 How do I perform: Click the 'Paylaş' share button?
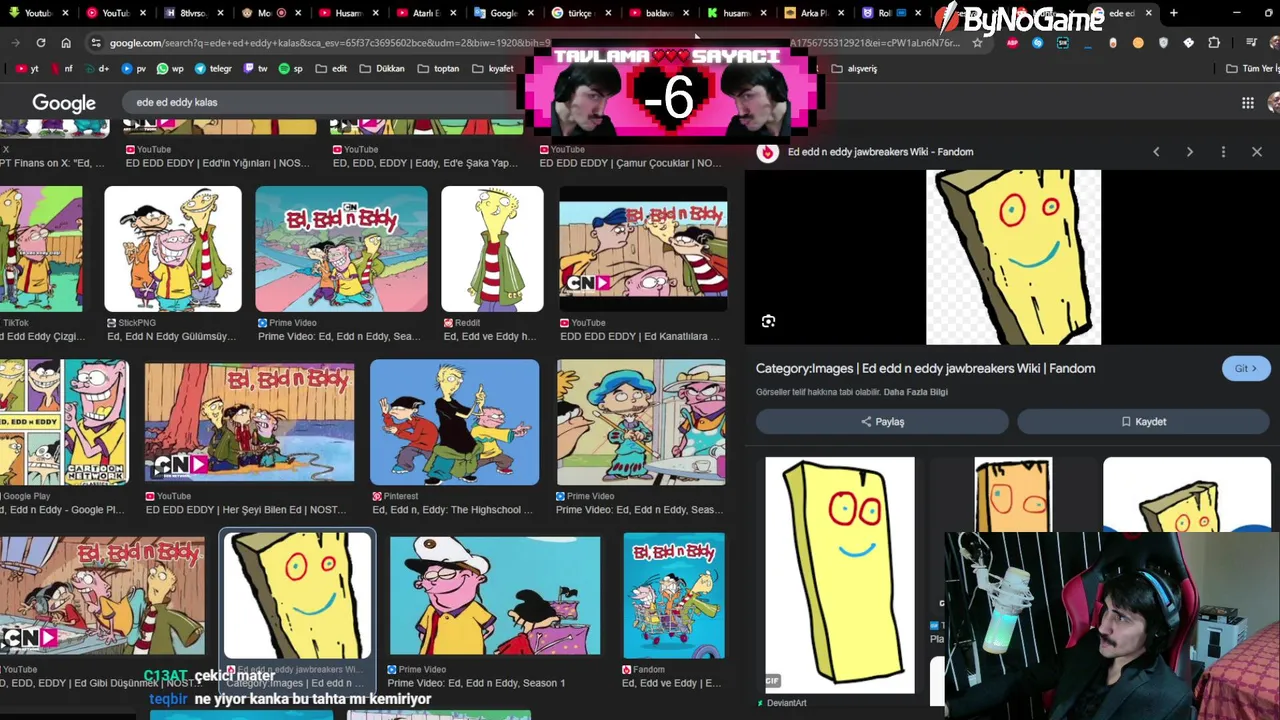881,422
